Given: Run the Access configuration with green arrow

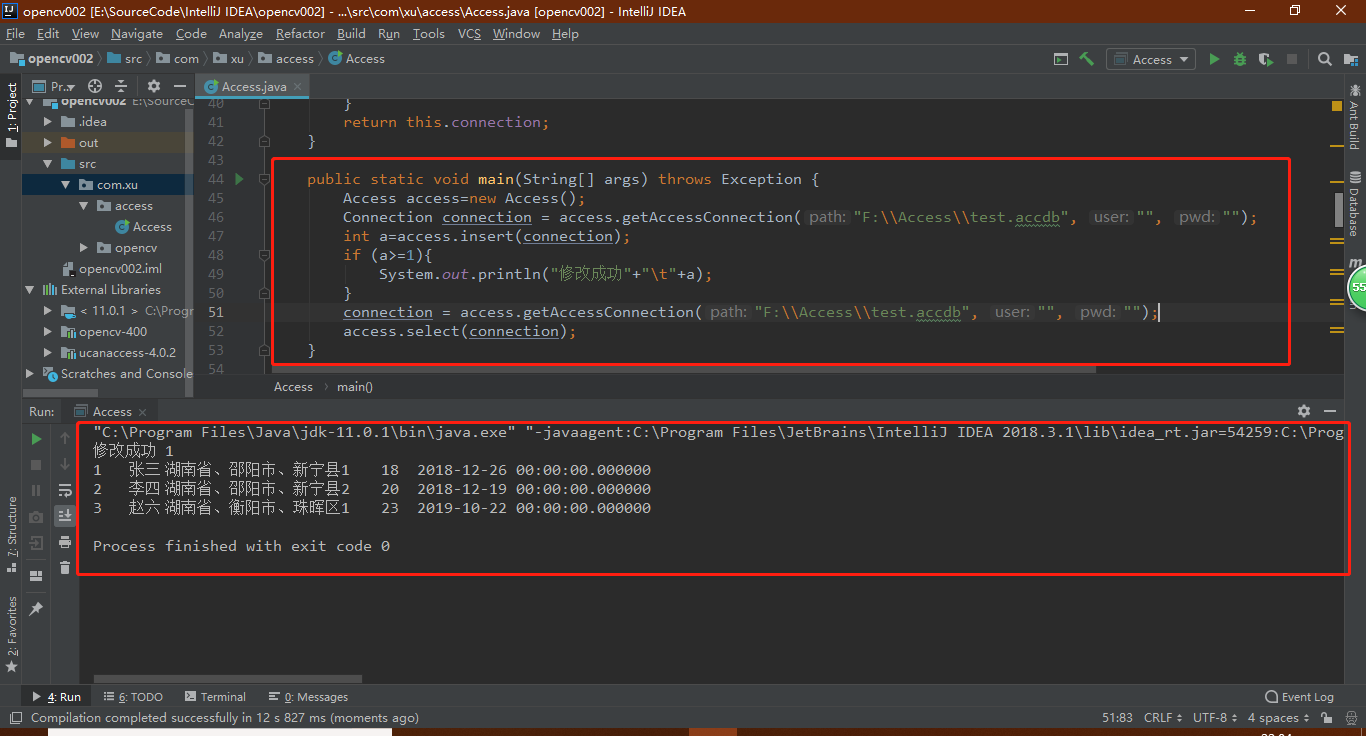Looking at the screenshot, I should point(1214,59).
